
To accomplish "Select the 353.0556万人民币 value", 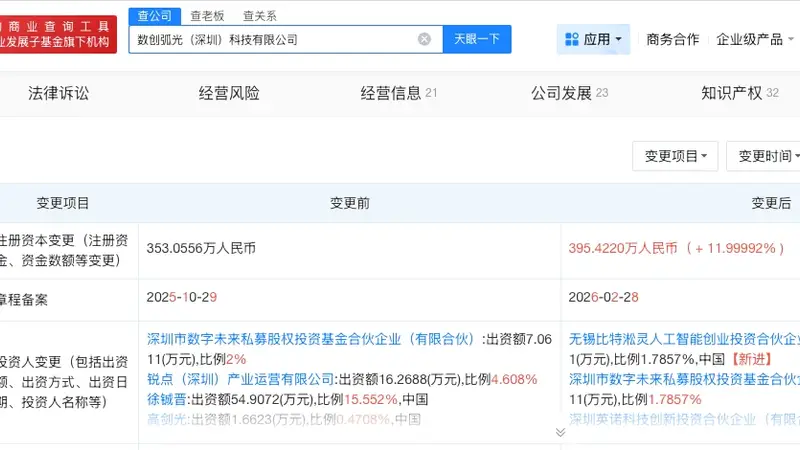I will (201, 248).
